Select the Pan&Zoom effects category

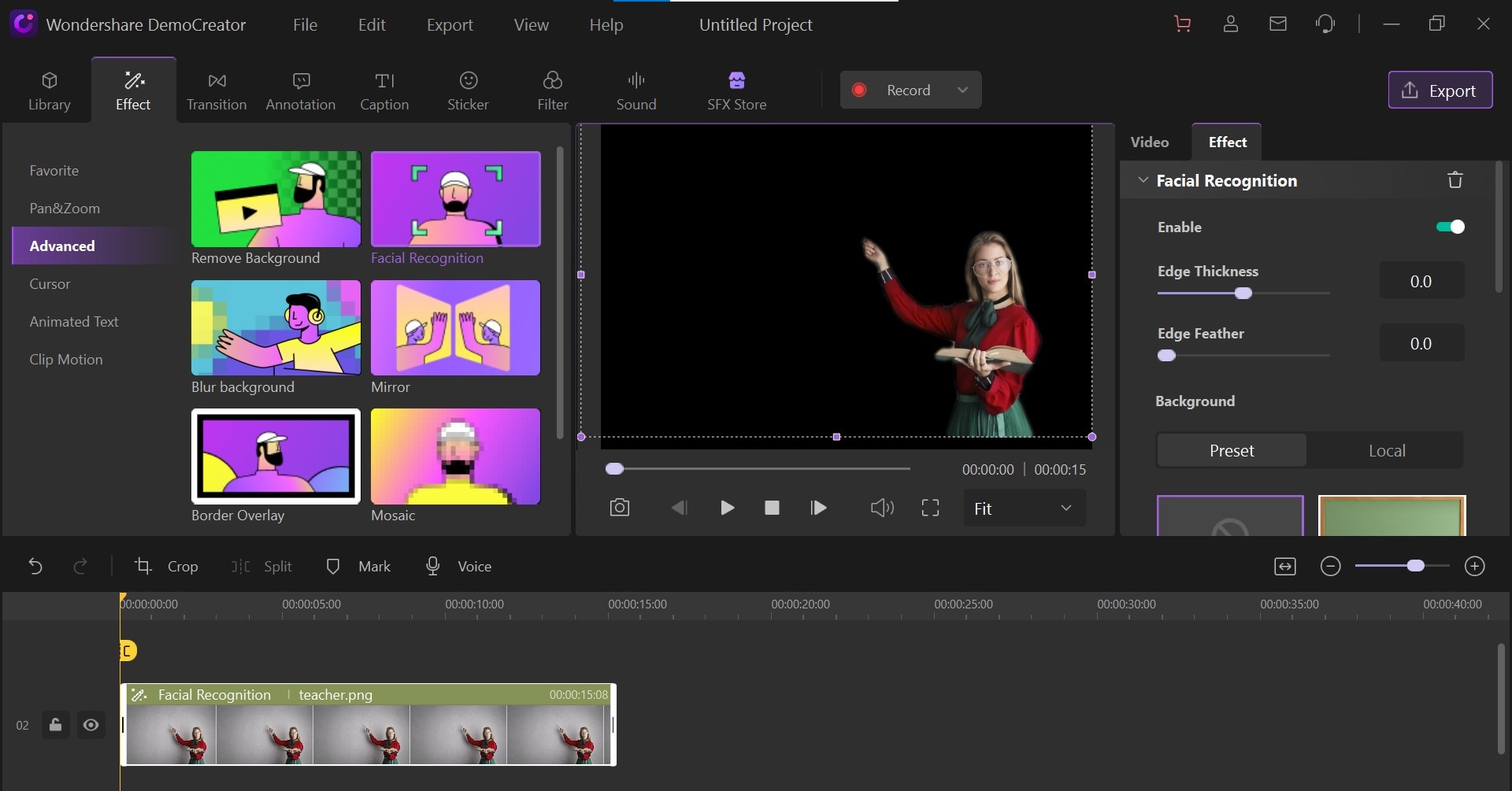pyautogui.click(x=65, y=208)
